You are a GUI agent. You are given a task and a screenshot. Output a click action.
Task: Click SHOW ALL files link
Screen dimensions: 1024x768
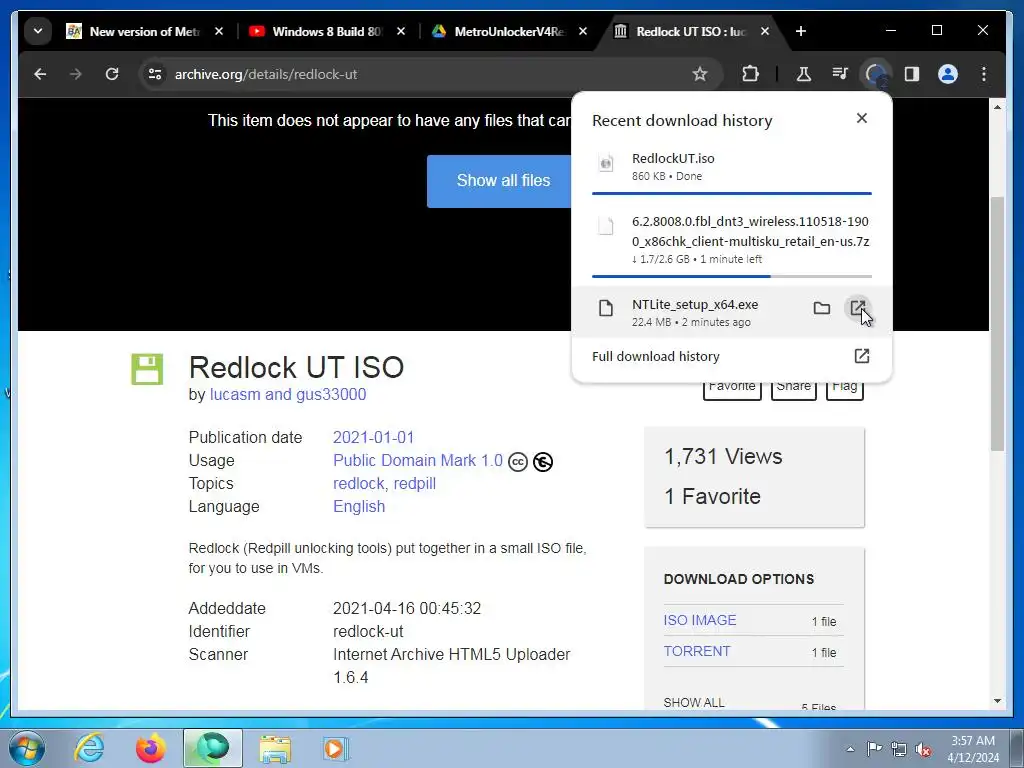point(694,703)
